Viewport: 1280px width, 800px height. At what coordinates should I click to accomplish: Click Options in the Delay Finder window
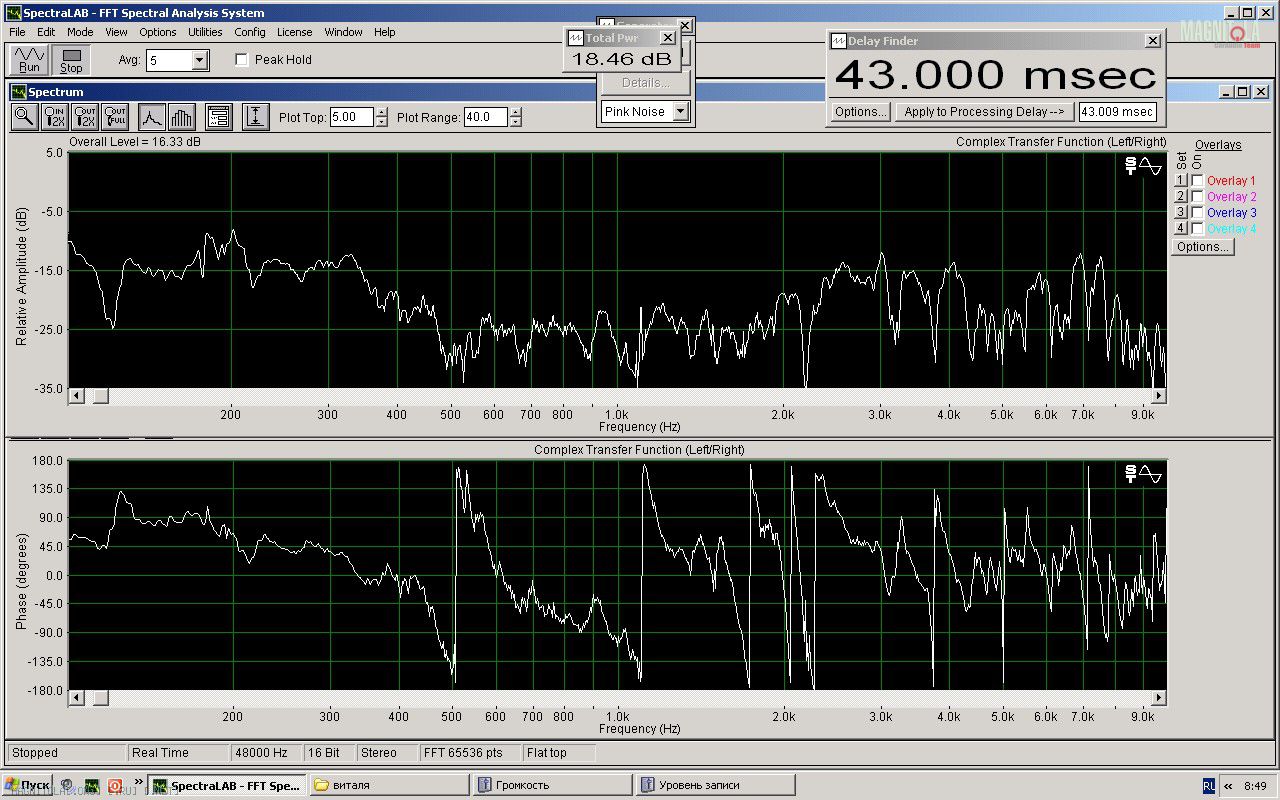click(x=860, y=112)
